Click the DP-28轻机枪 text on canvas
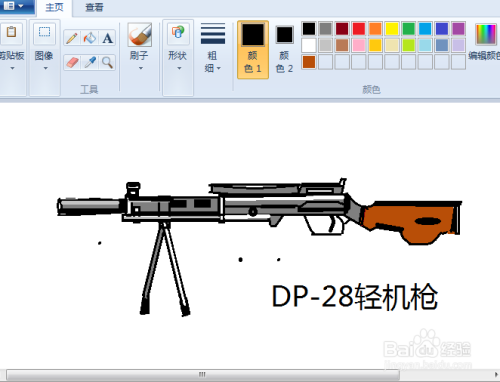The width and height of the screenshot is (500, 382). coord(355,296)
